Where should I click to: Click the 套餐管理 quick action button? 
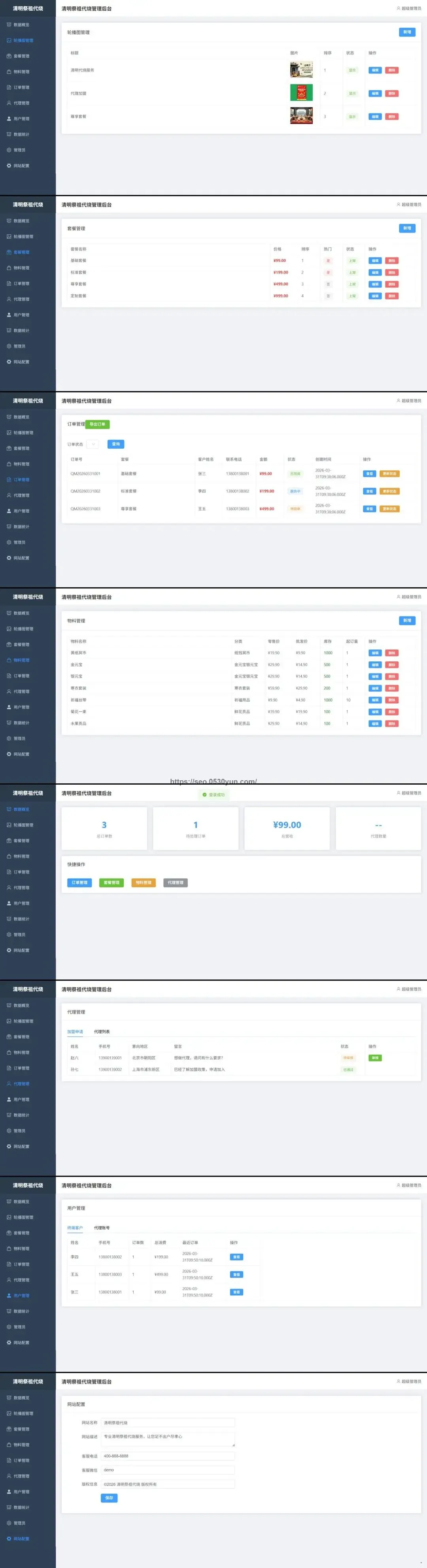pyautogui.click(x=111, y=883)
